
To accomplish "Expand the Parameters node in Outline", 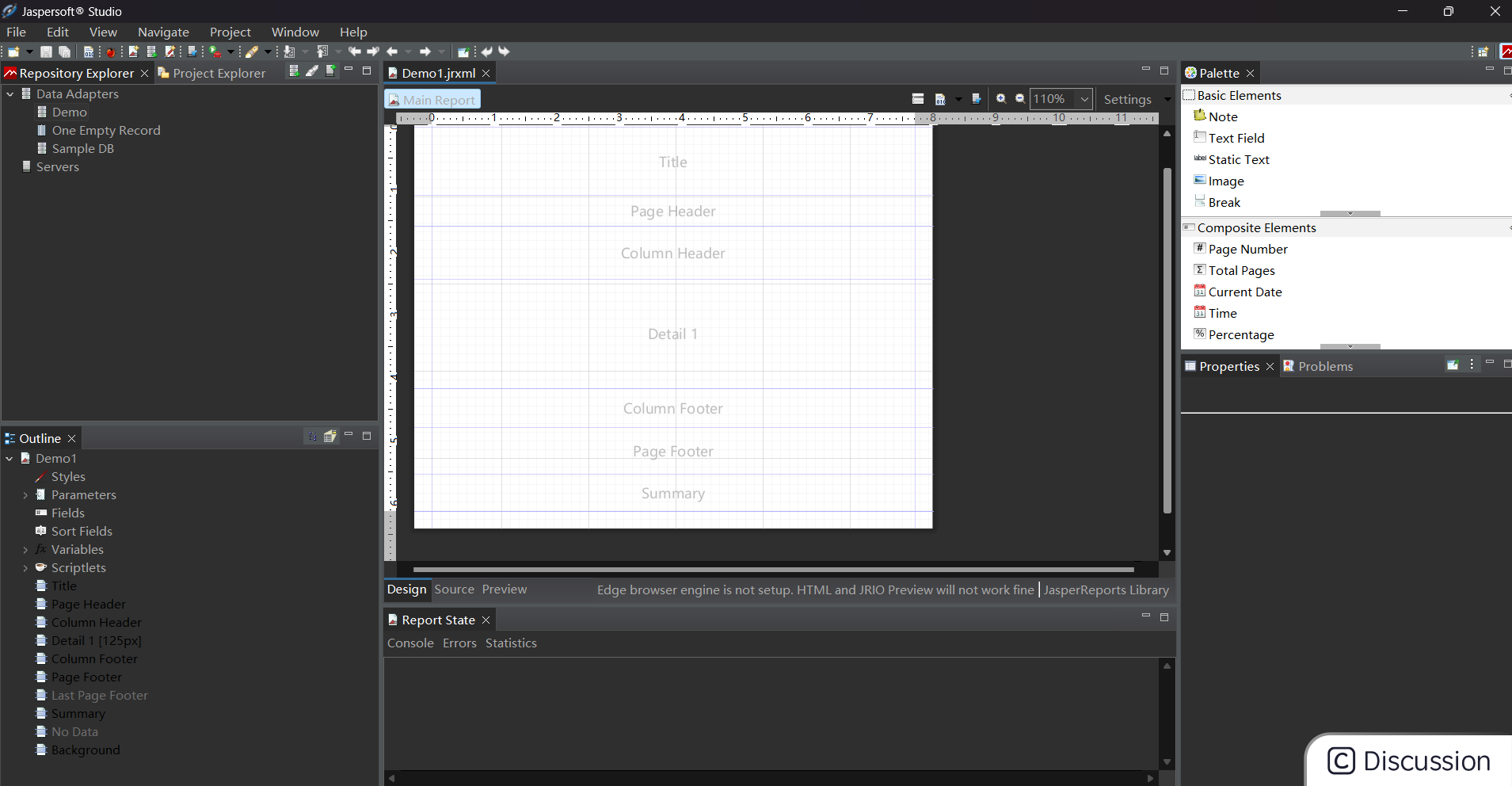I will click(25, 495).
